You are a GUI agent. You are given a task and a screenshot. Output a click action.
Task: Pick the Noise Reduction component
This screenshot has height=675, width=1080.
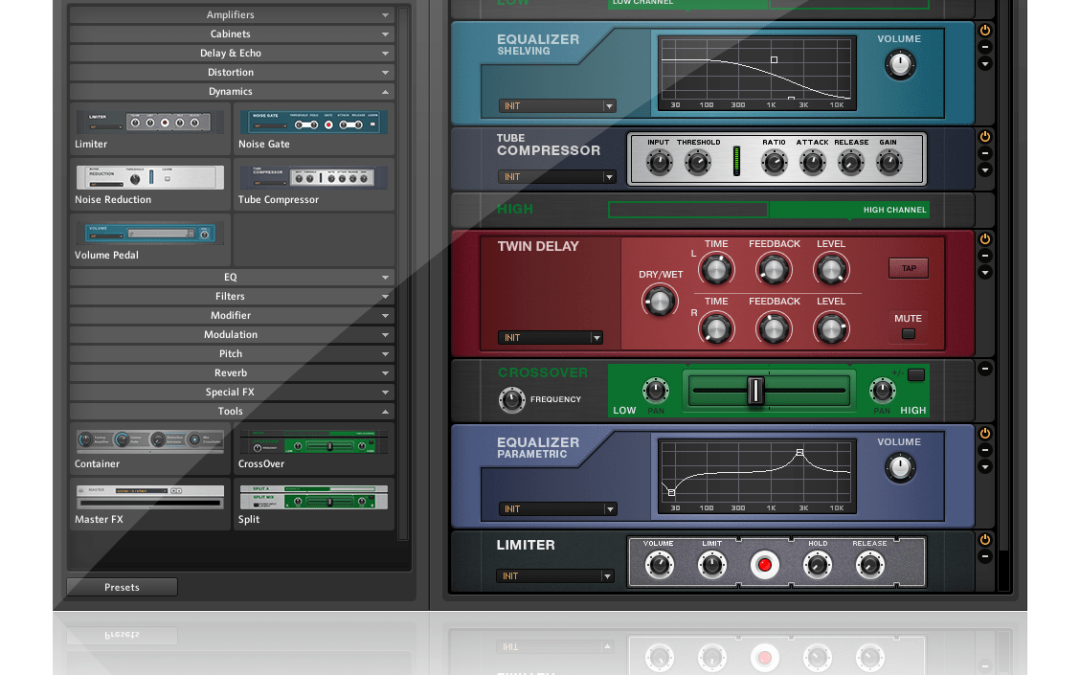tap(149, 178)
